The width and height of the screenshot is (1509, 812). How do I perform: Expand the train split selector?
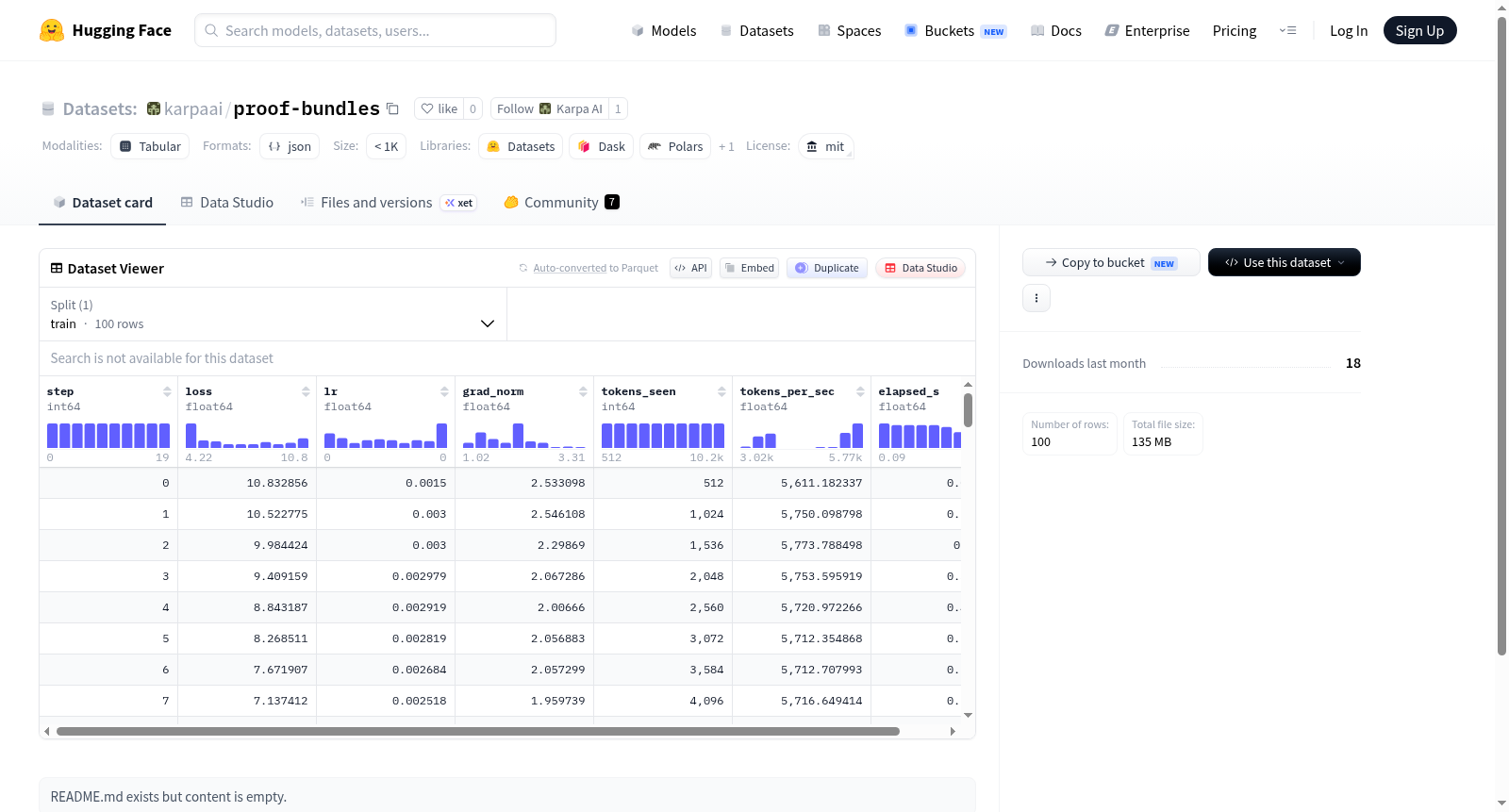[x=274, y=314]
